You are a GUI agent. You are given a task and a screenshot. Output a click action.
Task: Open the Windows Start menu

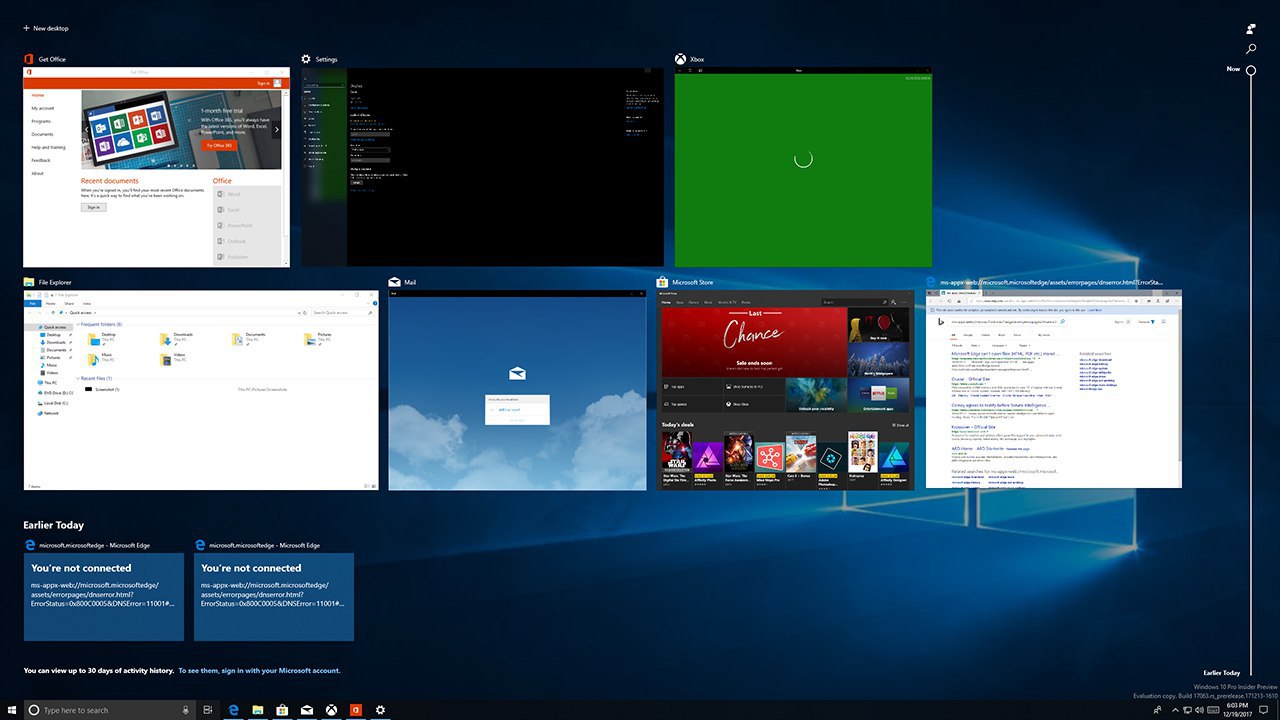(x=11, y=709)
